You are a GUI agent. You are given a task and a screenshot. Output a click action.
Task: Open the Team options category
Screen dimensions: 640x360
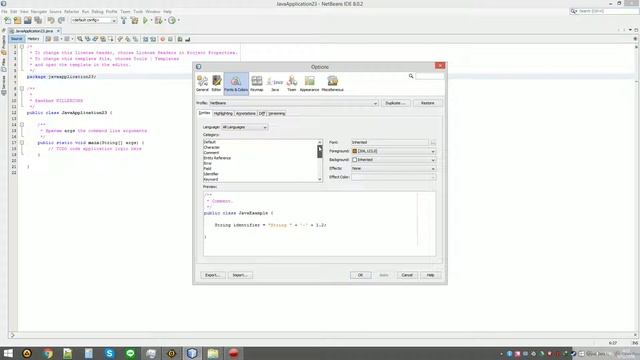[x=291, y=83]
